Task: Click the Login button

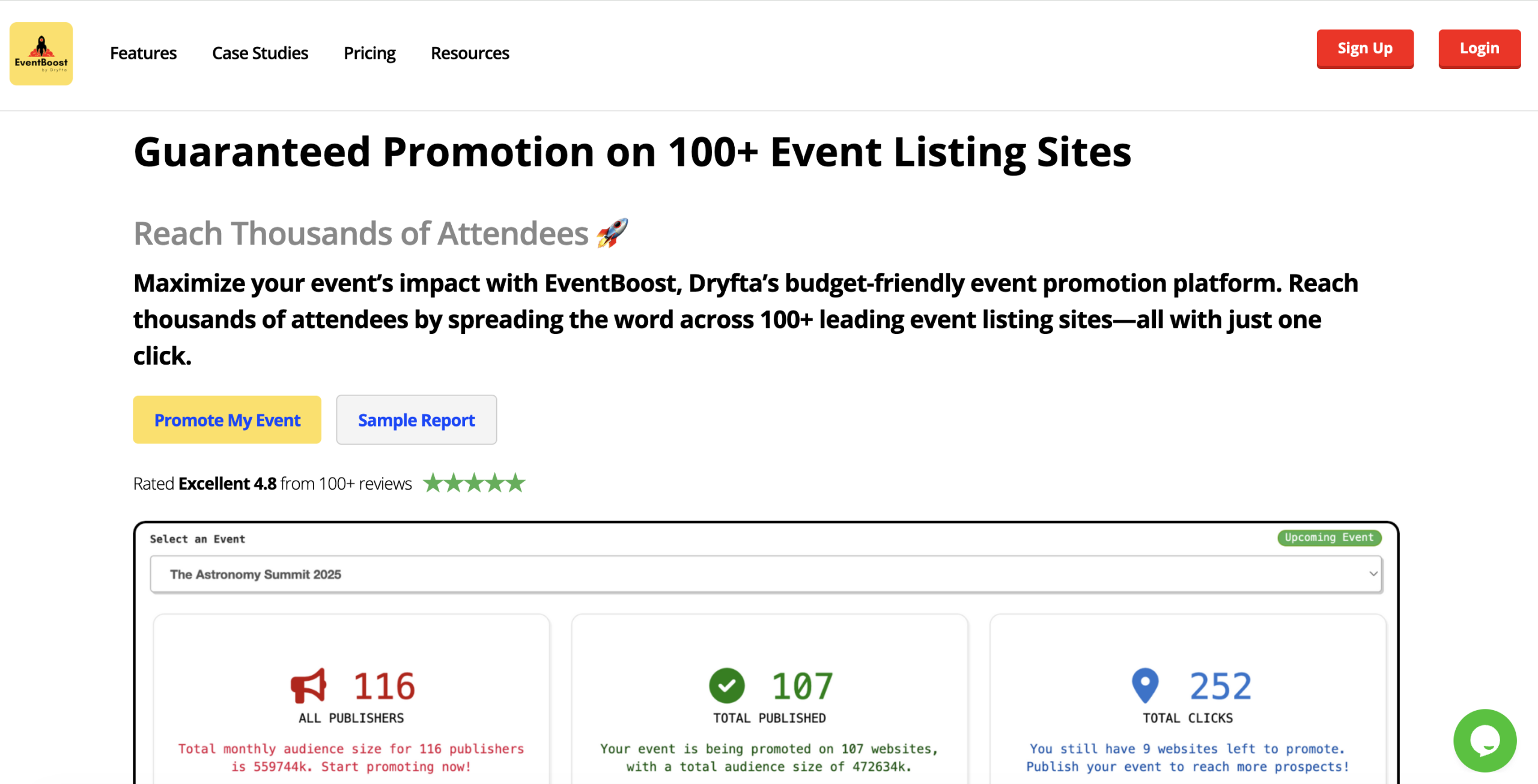Action: [x=1479, y=49]
